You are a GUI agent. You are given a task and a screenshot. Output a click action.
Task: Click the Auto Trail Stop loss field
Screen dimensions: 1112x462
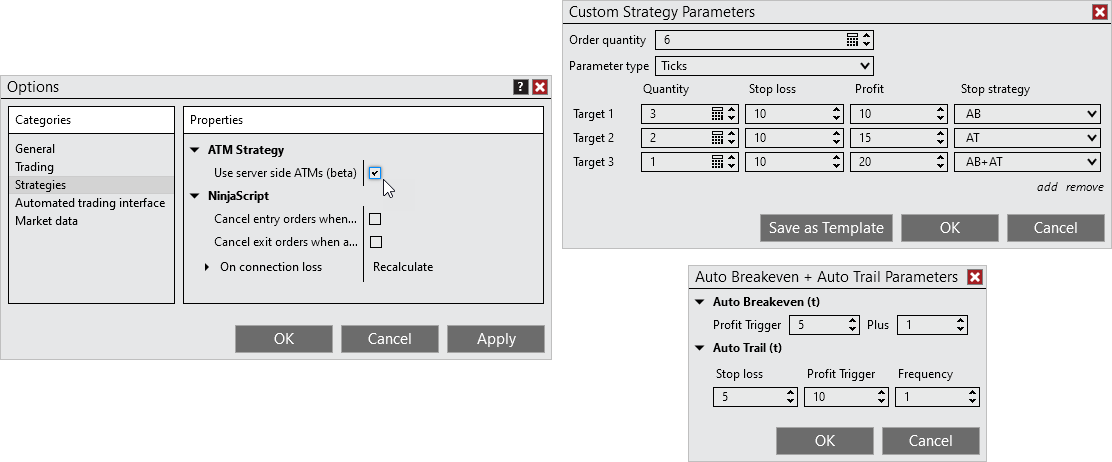coord(748,398)
